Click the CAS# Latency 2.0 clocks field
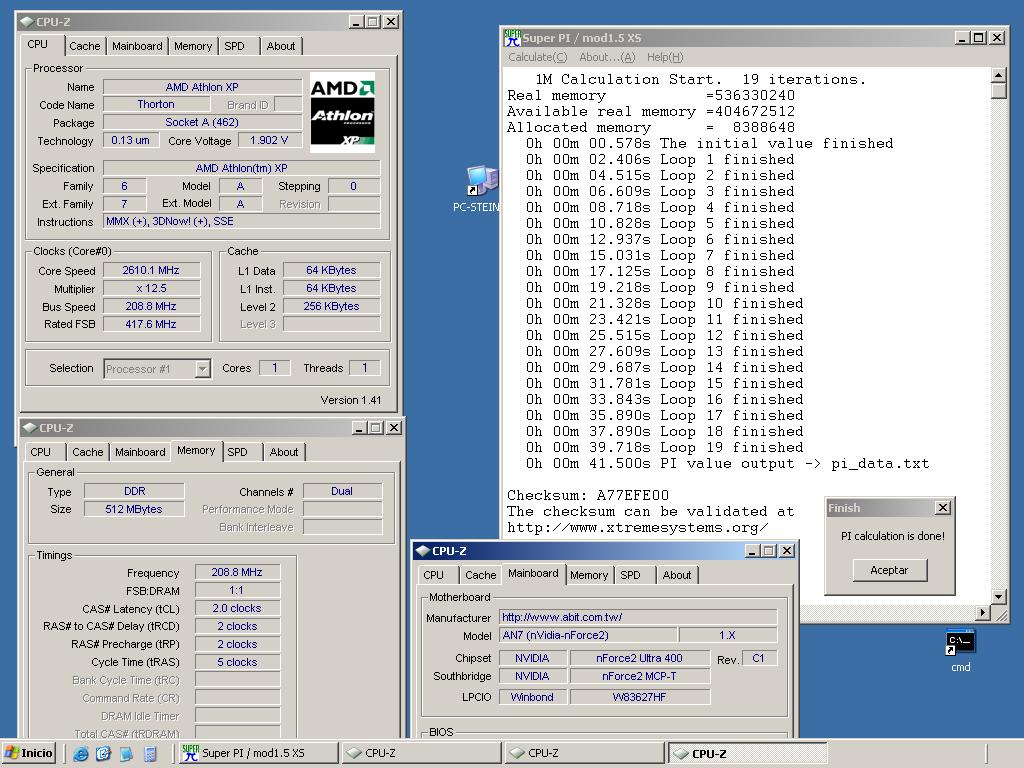This screenshot has height=768, width=1024. point(237,608)
